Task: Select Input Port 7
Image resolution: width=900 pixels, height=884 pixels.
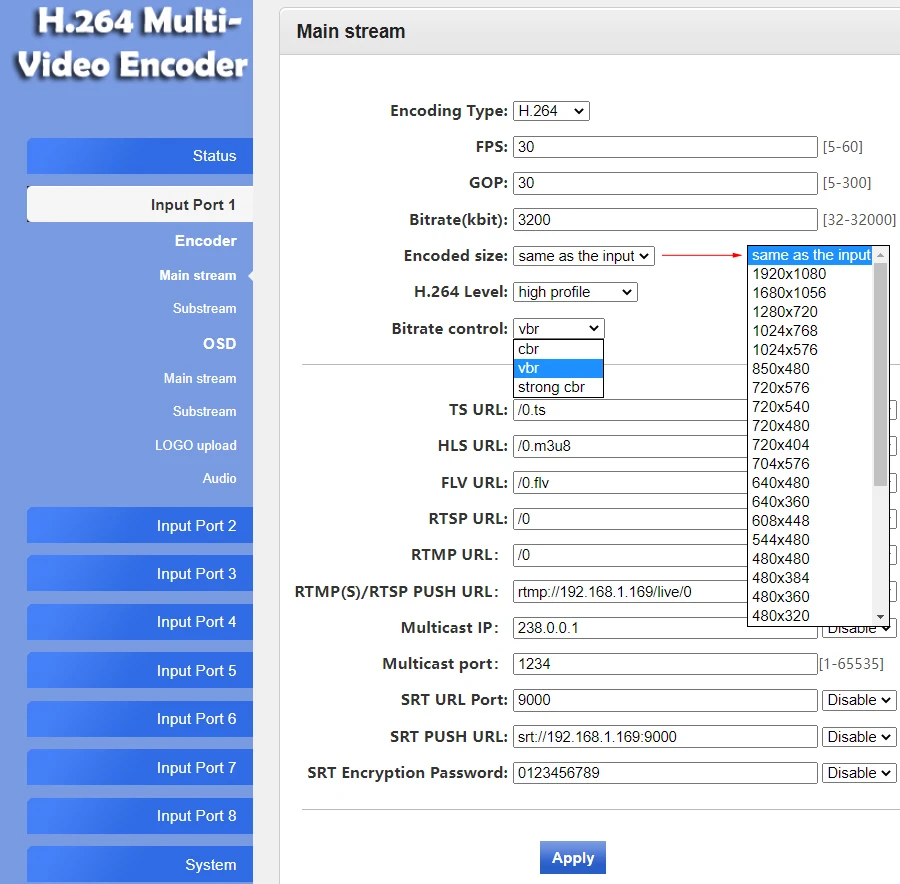Action: [x=140, y=767]
